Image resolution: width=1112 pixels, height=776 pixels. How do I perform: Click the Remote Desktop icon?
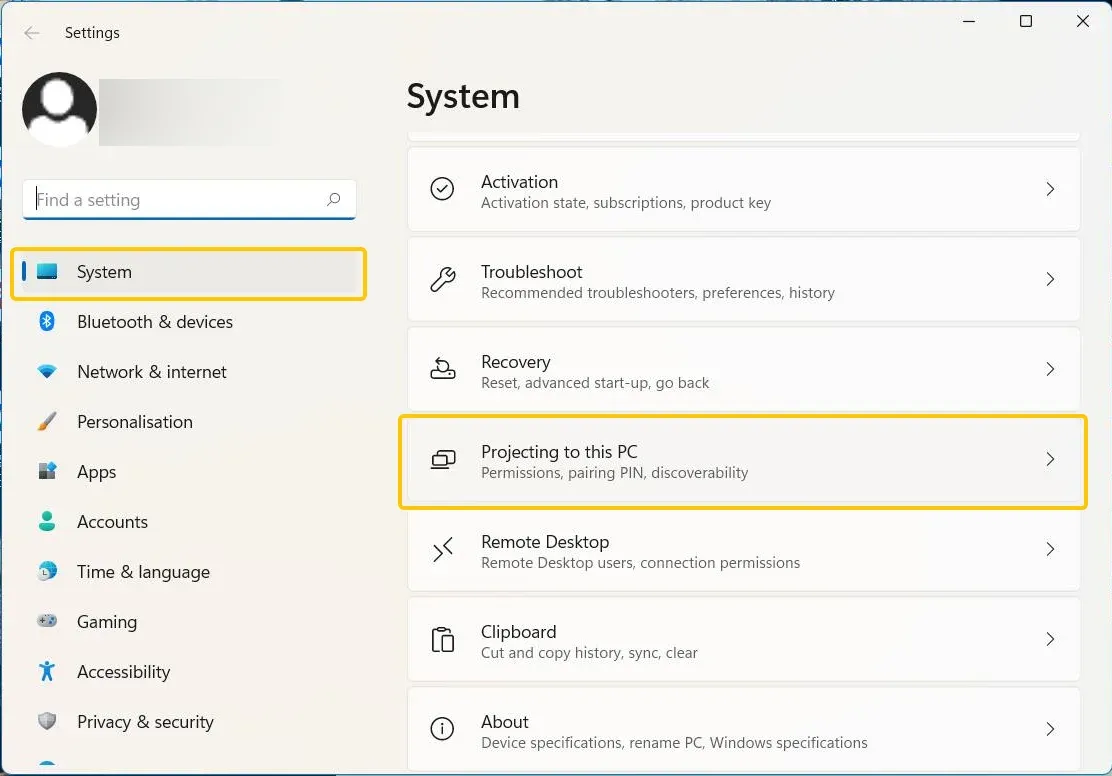443,549
